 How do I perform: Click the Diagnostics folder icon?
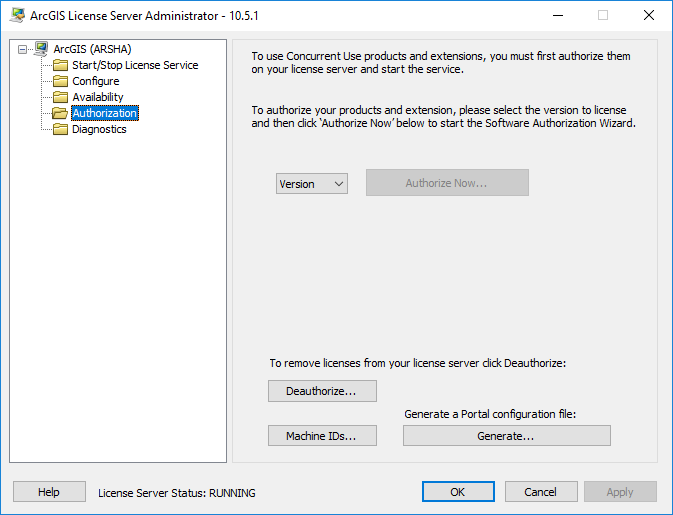click(61, 129)
